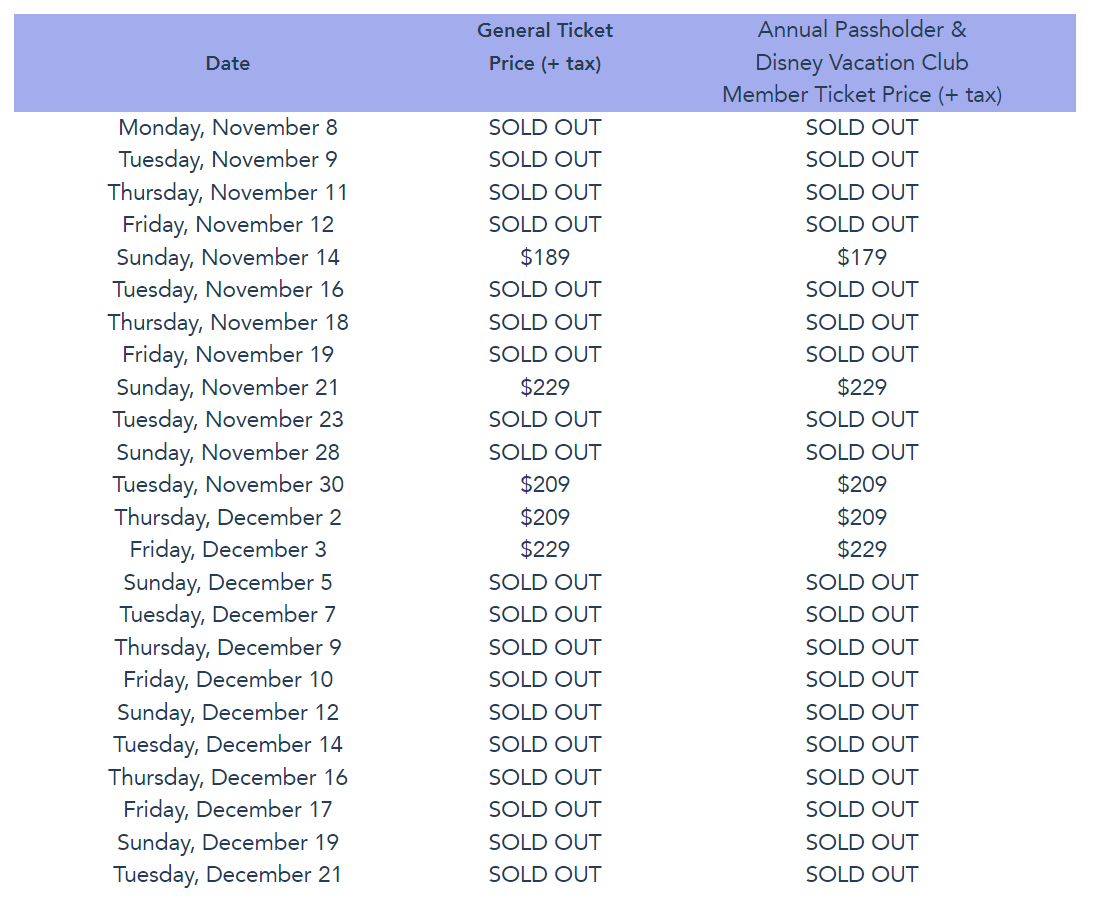Select the Friday, December 10 date cell
Screen dimensions: 1095x901
pos(228,679)
